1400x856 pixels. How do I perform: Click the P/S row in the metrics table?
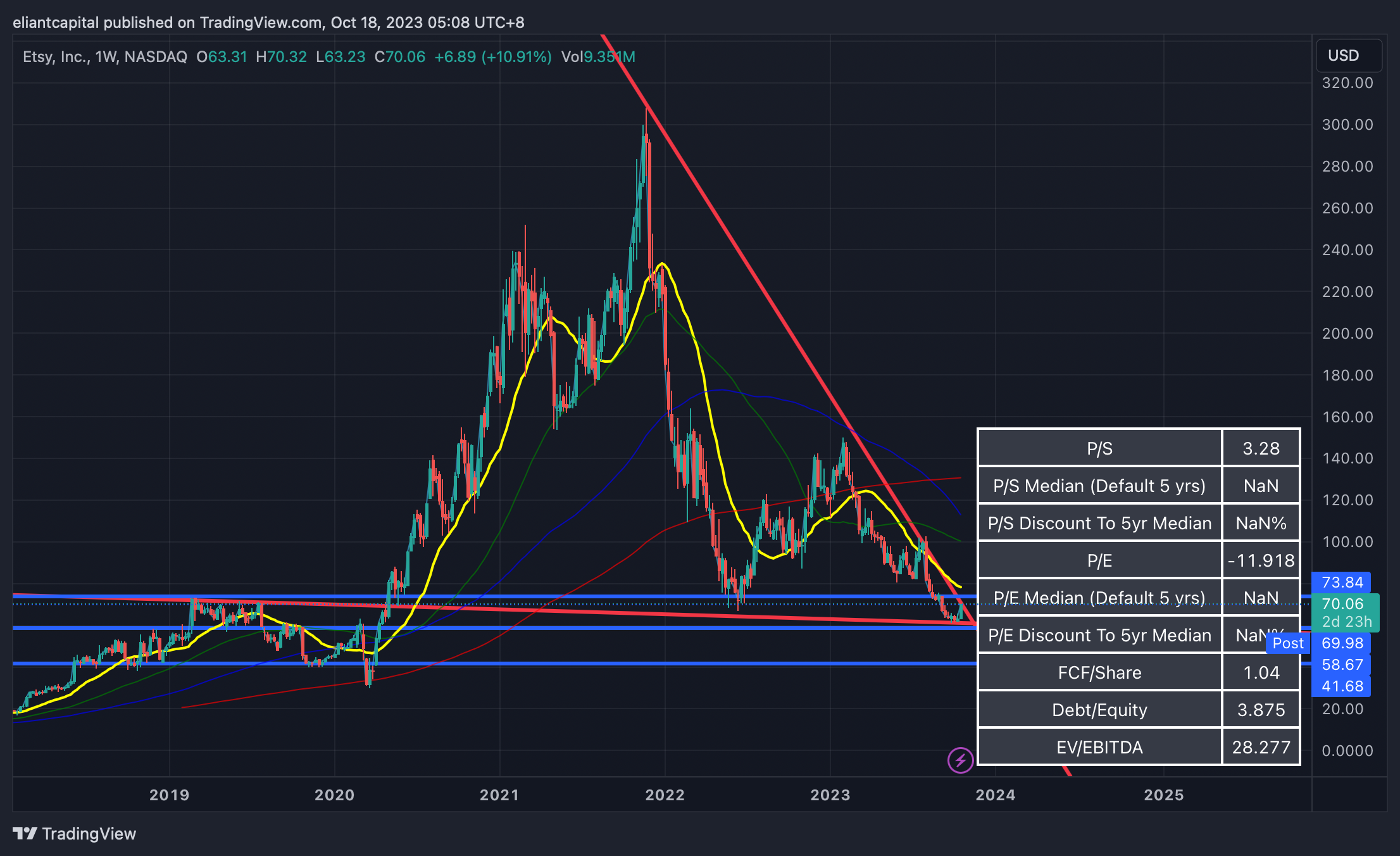[x=1099, y=448]
